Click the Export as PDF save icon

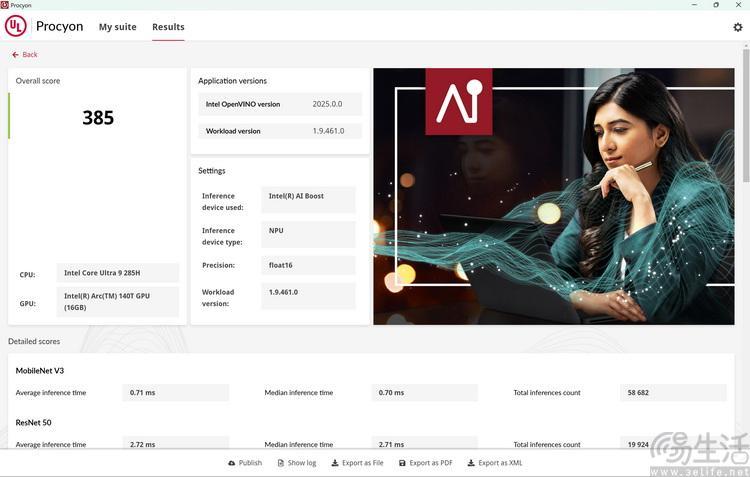point(402,463)
